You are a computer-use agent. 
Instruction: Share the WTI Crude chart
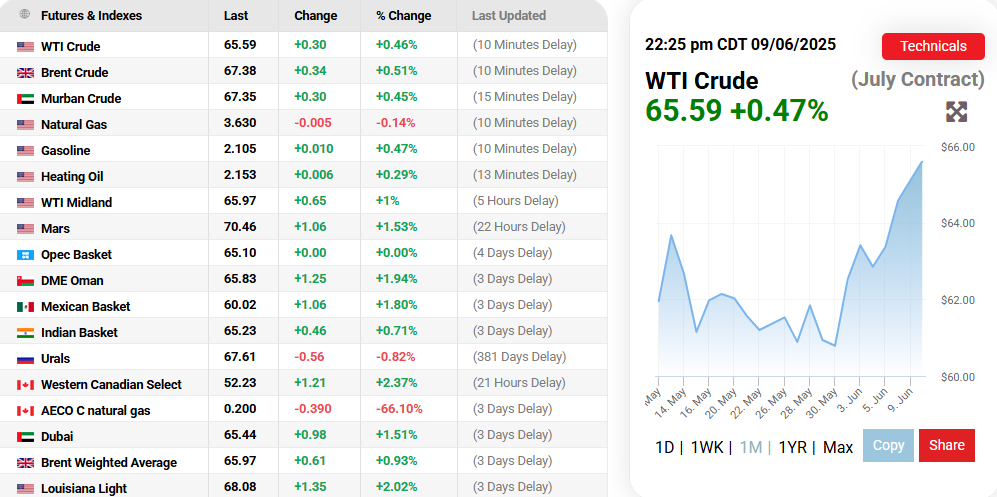point(947,445)
